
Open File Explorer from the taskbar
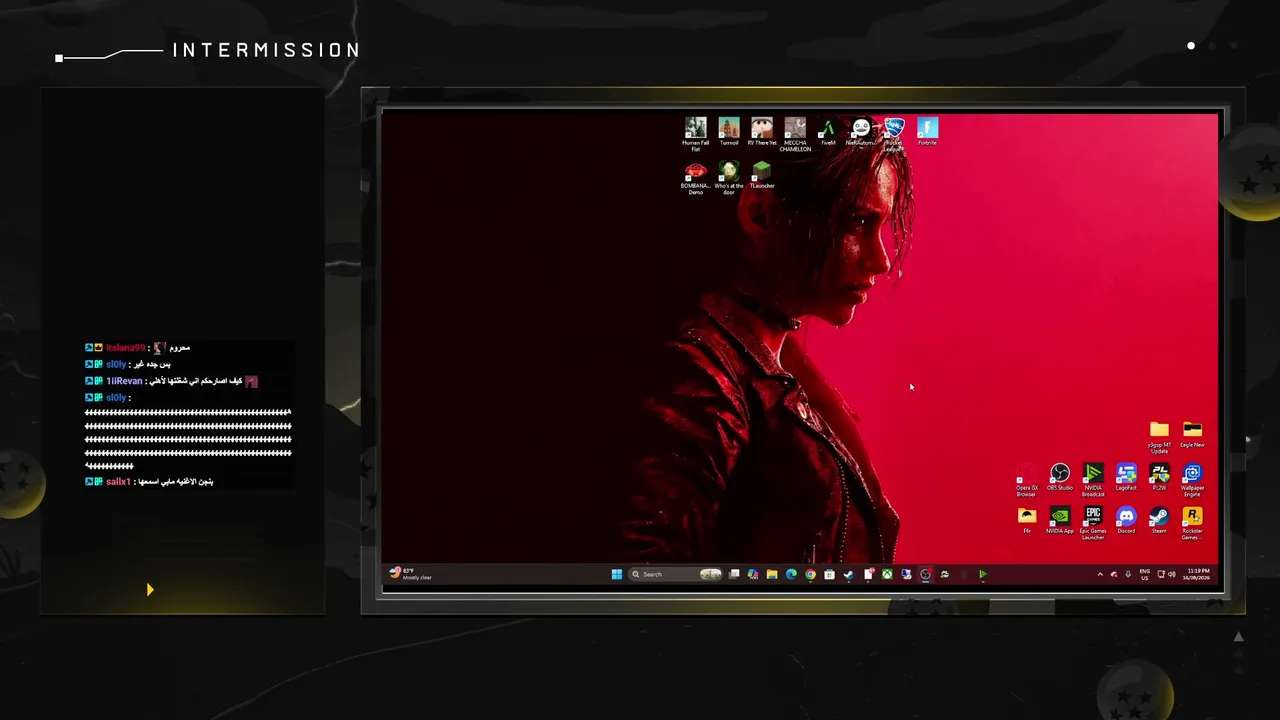pos(772,574)
